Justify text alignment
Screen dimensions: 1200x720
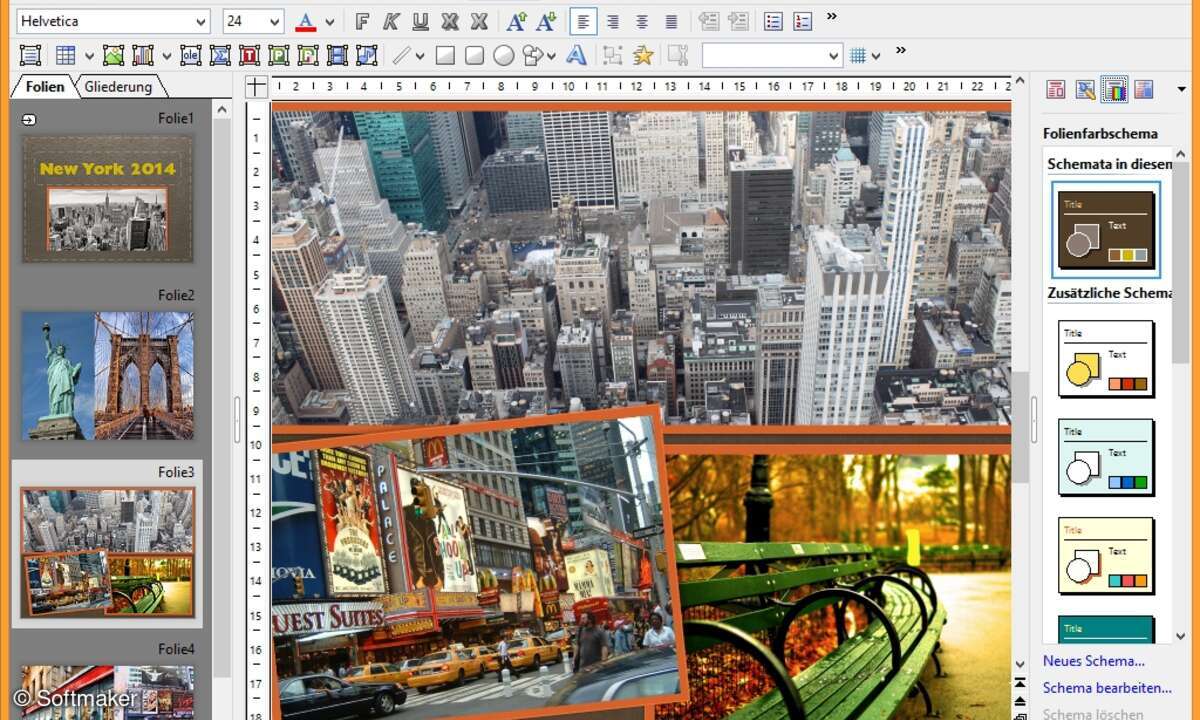[x=671, y=21]
